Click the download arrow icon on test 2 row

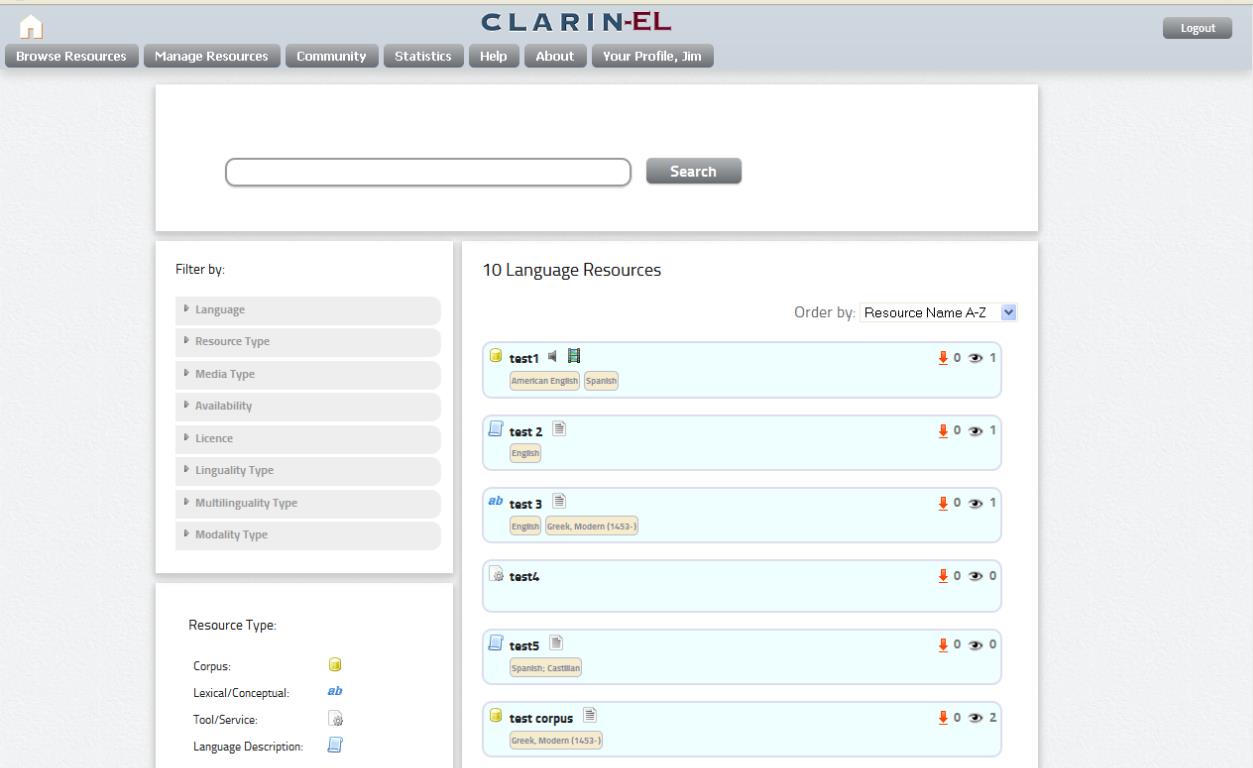click(942, 429)
